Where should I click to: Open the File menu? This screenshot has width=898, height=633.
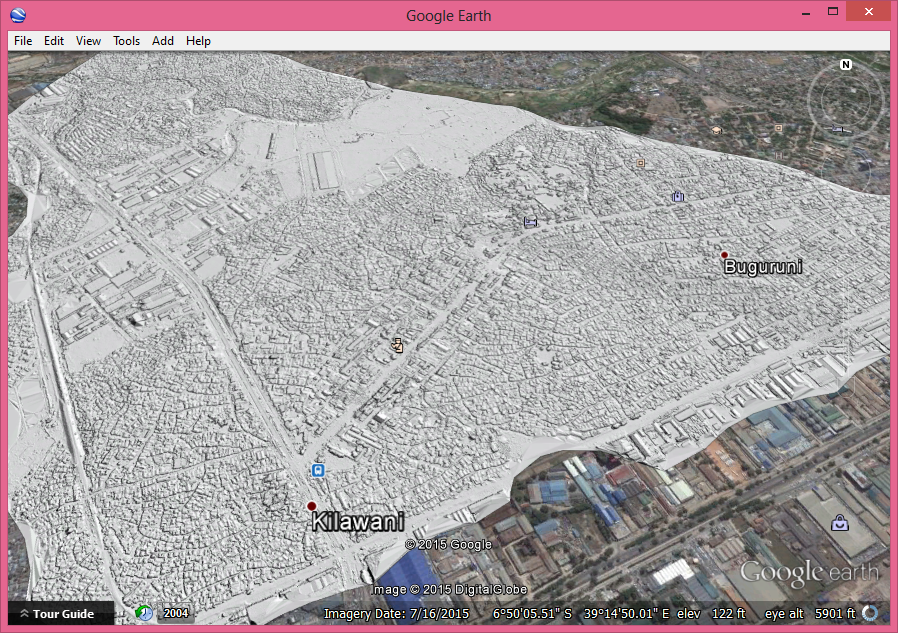(x=23, y=41)
